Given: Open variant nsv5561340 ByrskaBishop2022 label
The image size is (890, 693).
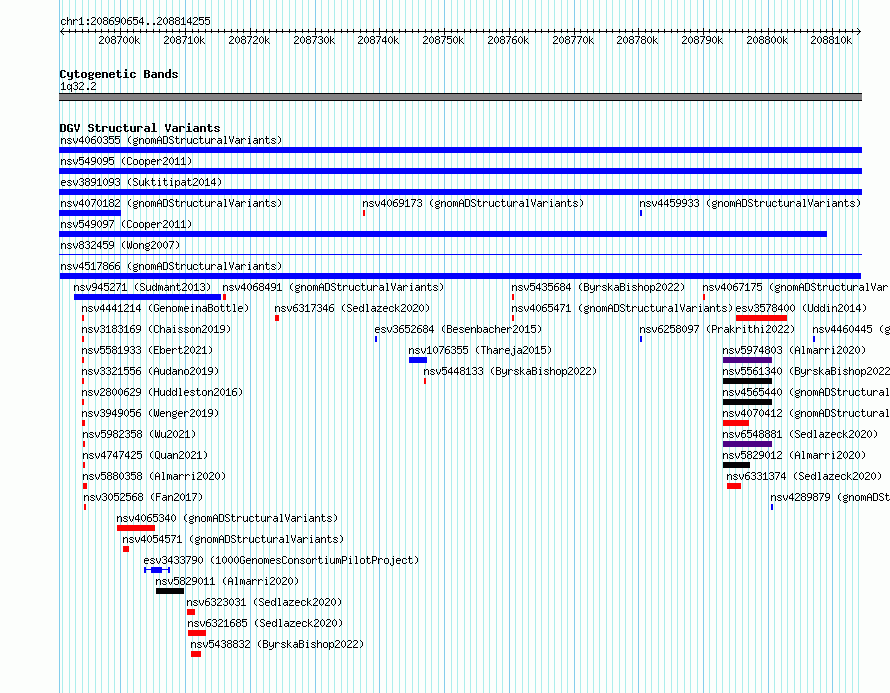Looking at the screenshot, I should [x=806, y=371].
